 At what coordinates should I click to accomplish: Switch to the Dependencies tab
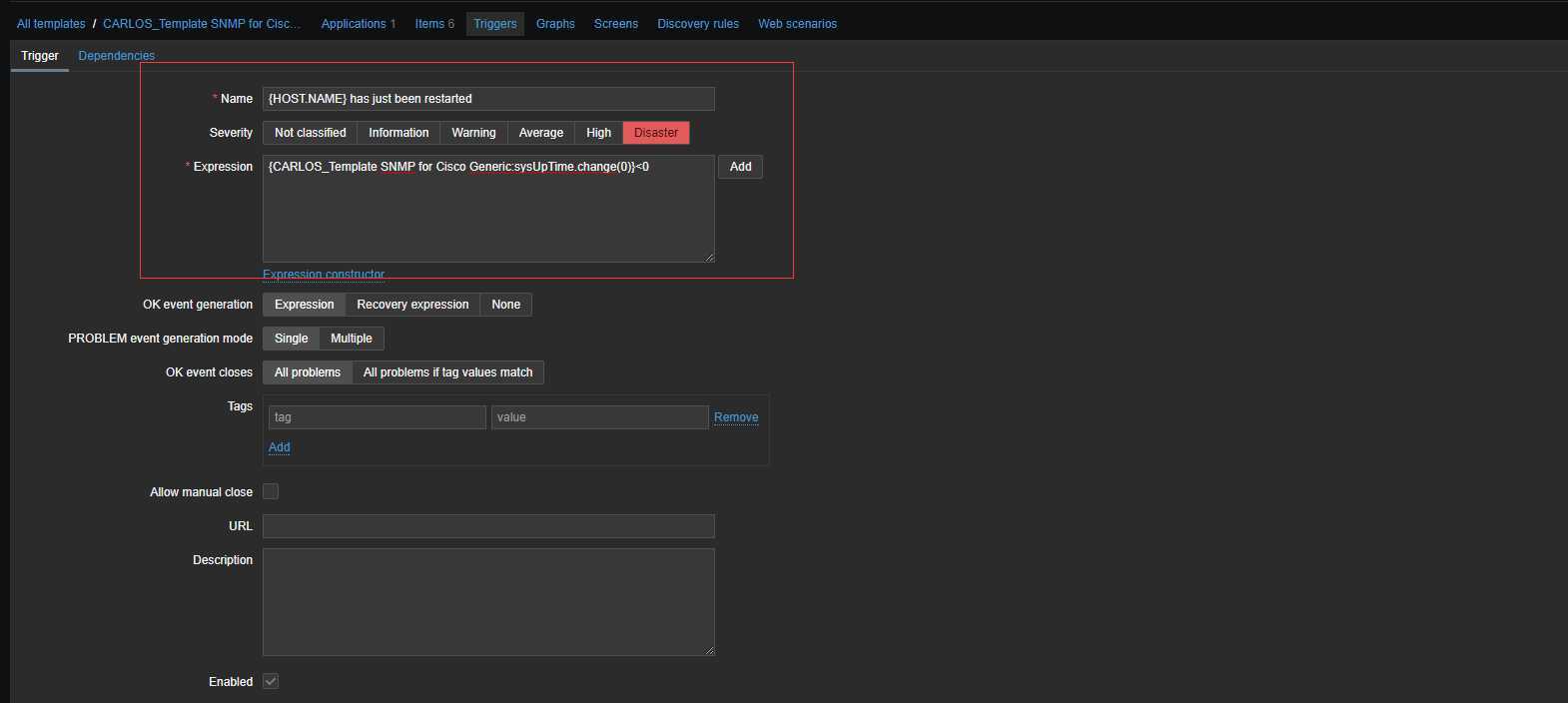116,56
